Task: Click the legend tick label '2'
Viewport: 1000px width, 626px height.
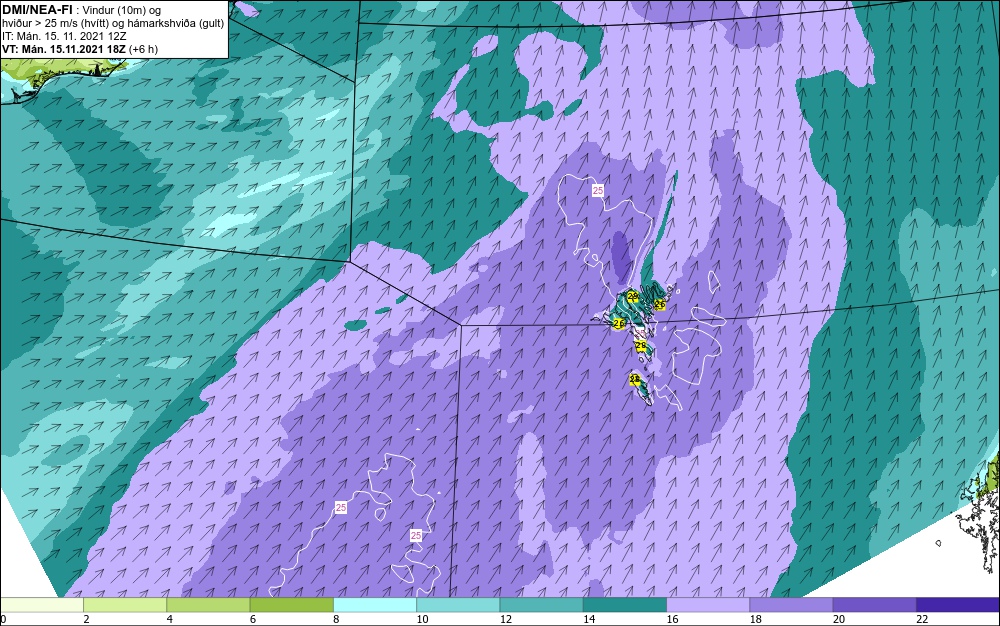Action: (x=86, y=619)
